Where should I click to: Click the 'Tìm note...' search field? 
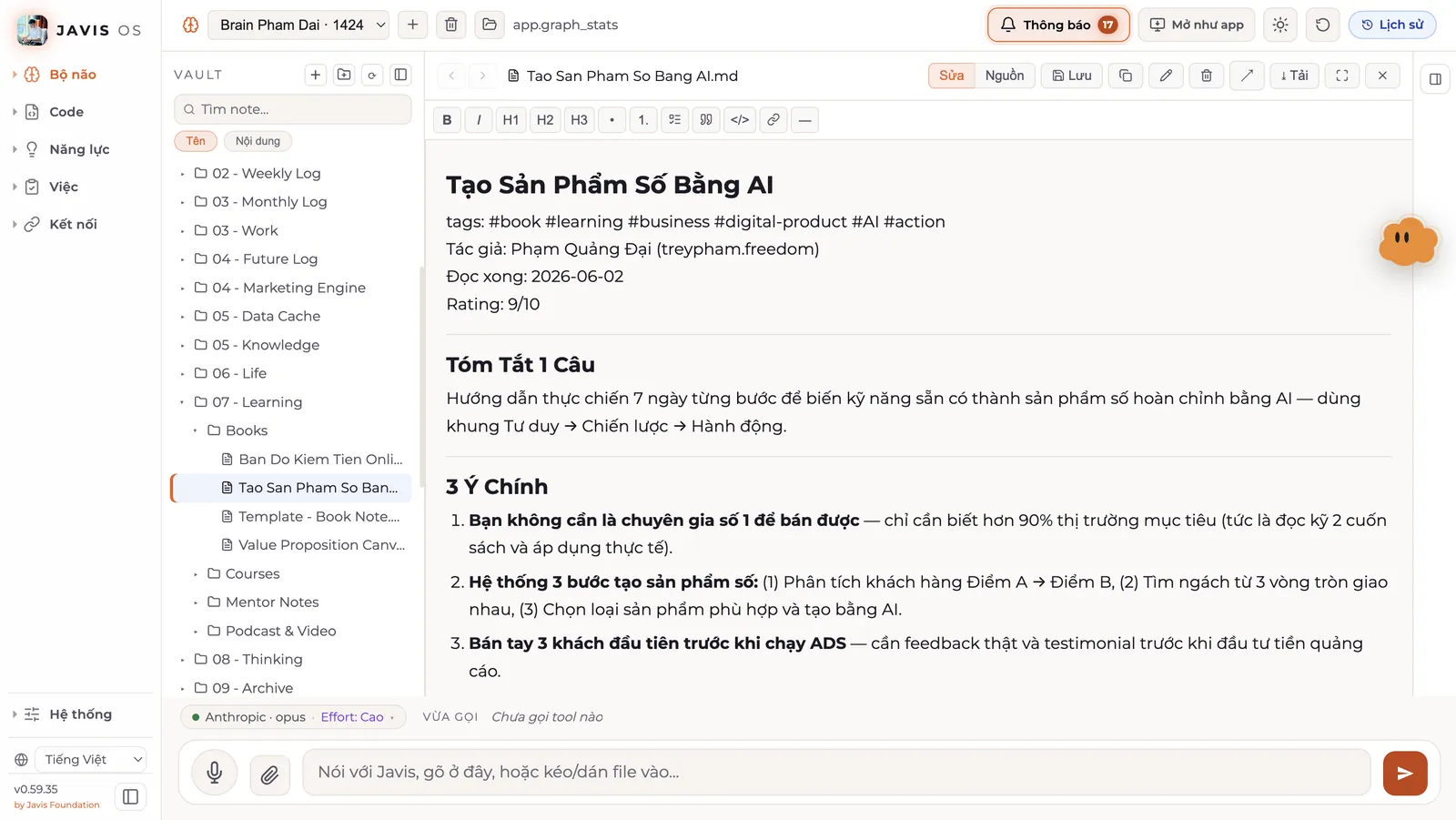(293, 109)
